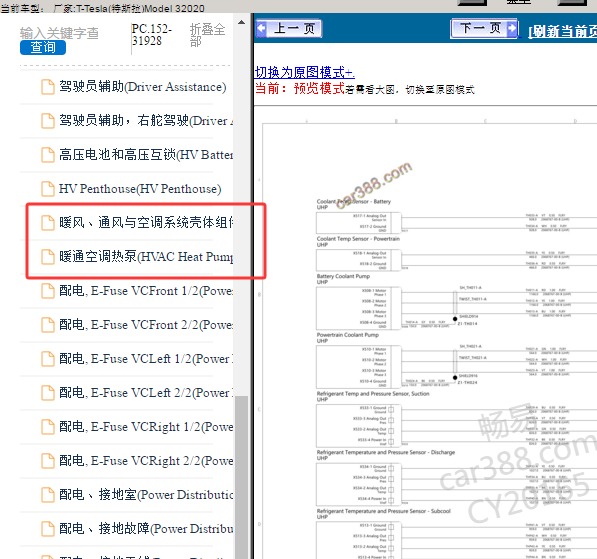Click the right arrow icon on 下一页

point(512,28)
